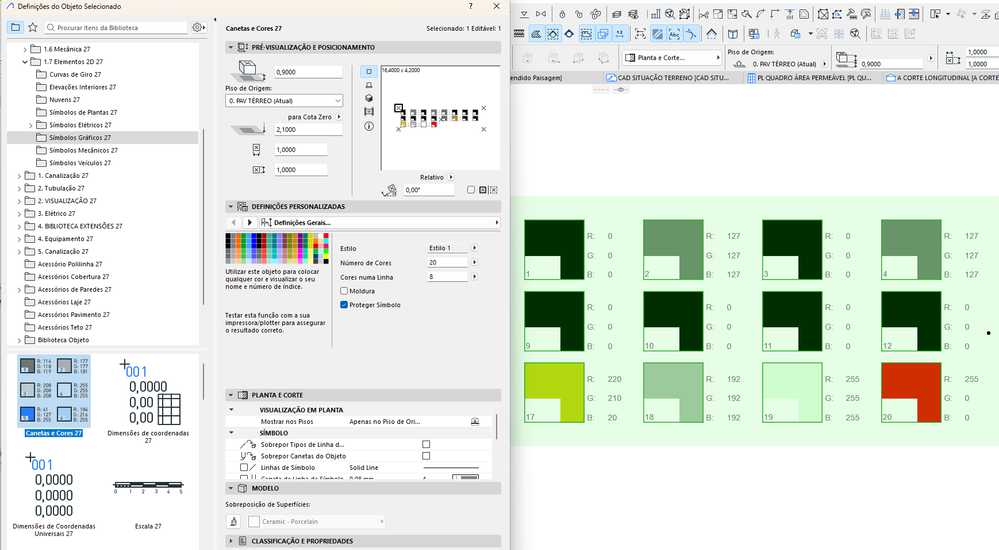This screenshot has width=999, height=550.
Task: Click the library search field
Action: (116, 27)
